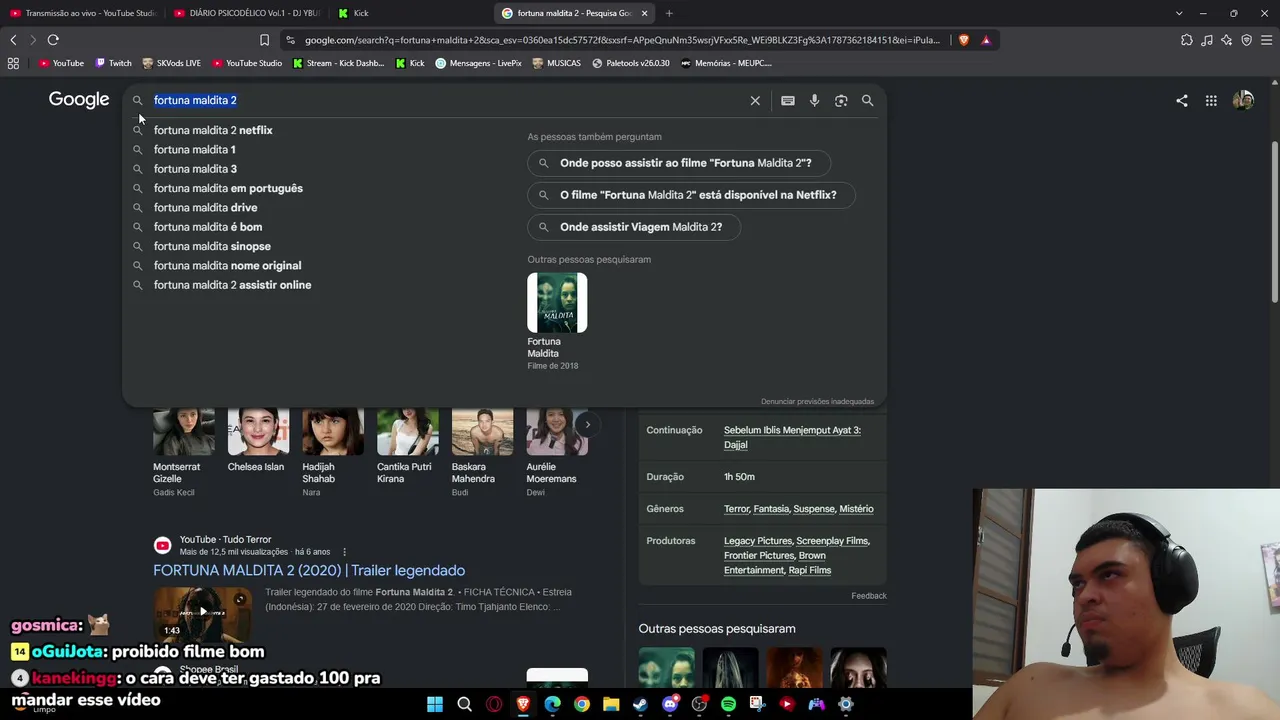Click Denunciar previsões inadequadas link
This screenshot has height=720, width=1280.
pyautogui.click(x=817, y=402)
